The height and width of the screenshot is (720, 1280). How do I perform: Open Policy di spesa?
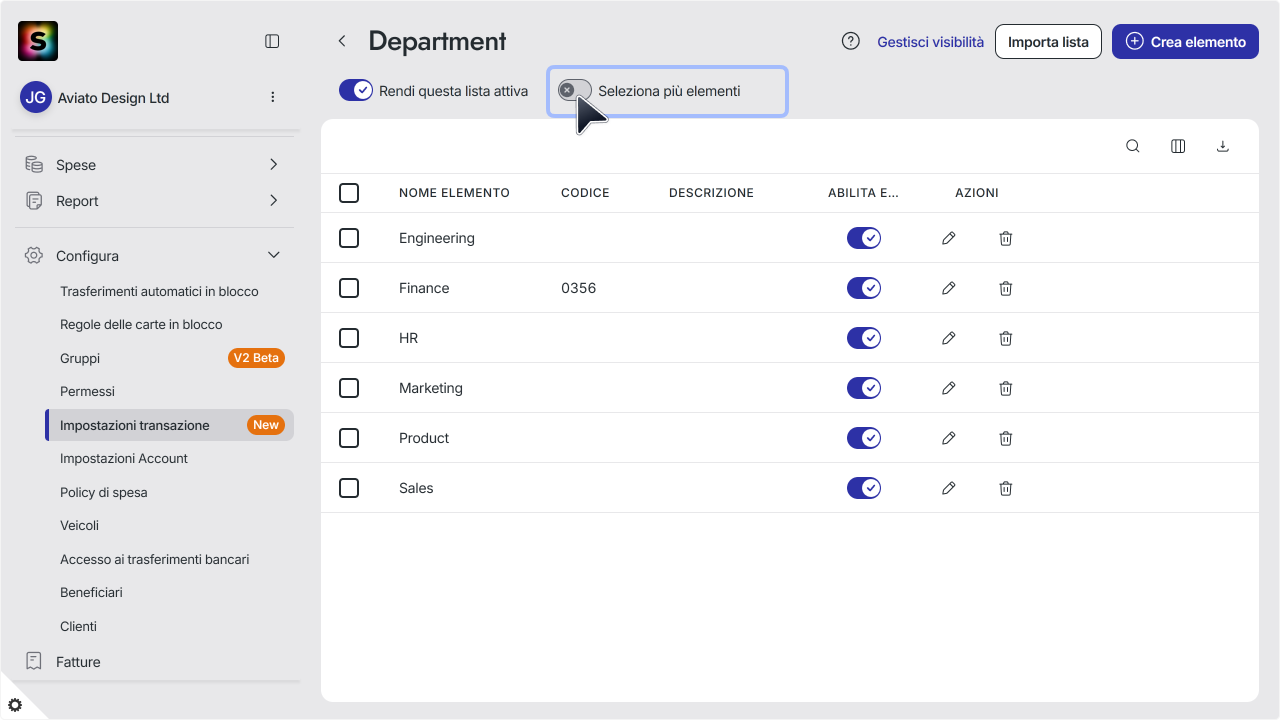(104, 492)
